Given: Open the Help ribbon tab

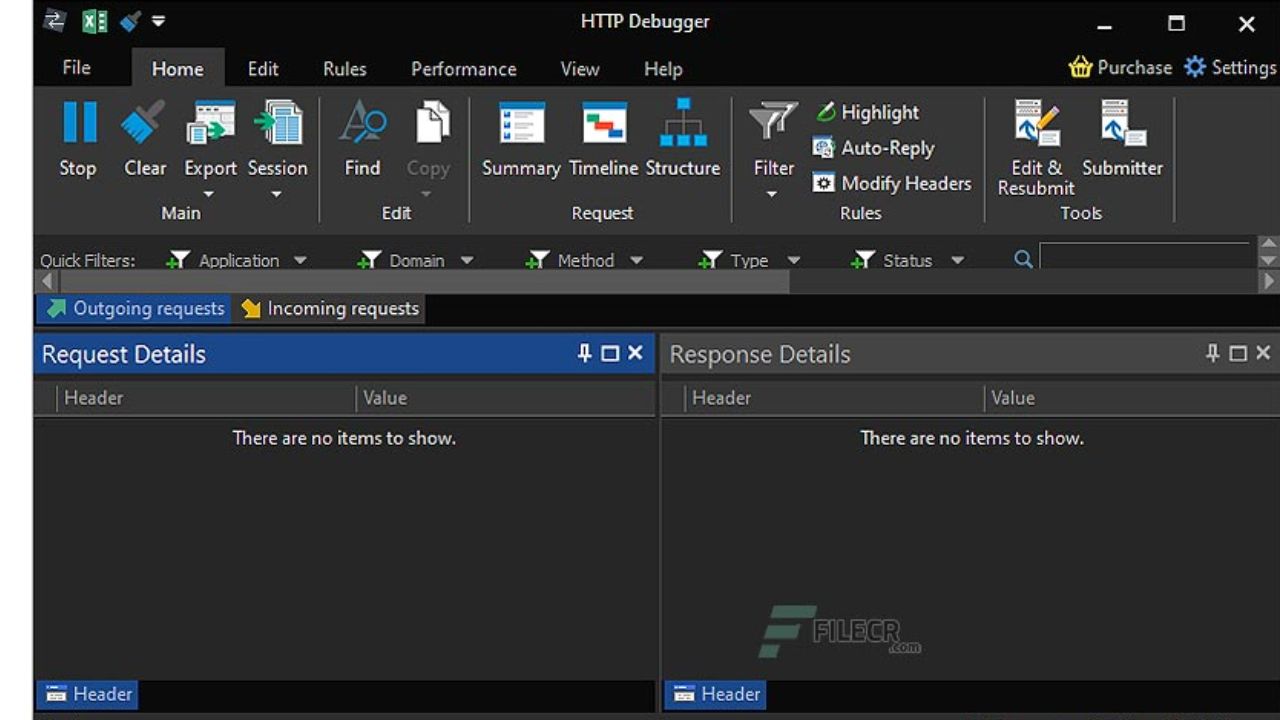Looking at the screenshot, I should [x=662, y=69].
